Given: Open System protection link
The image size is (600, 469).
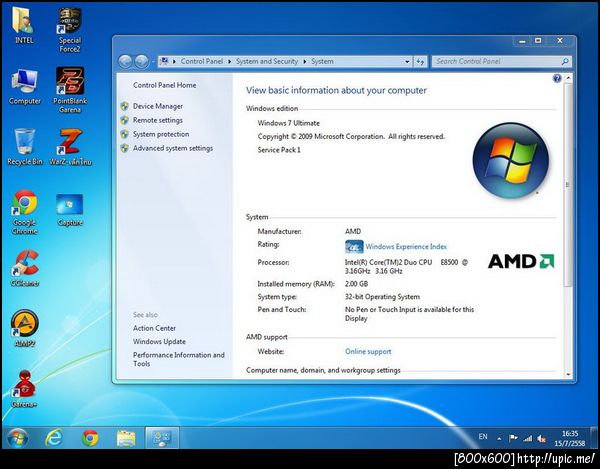Looking at the screenshot, I should point(161,134).
